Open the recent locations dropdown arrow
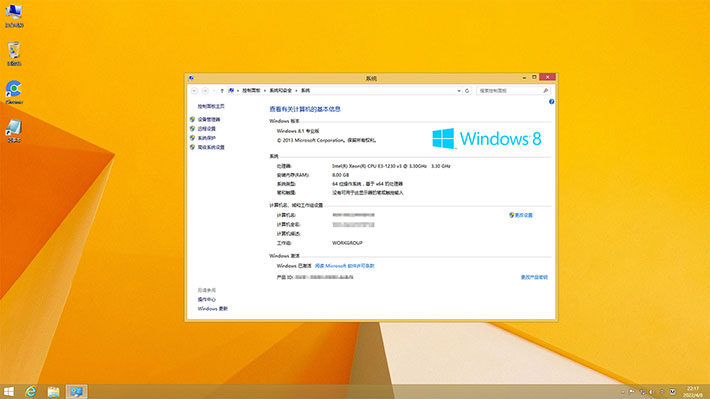The height and width of the screenshot is (399, 710). point(214,91)
